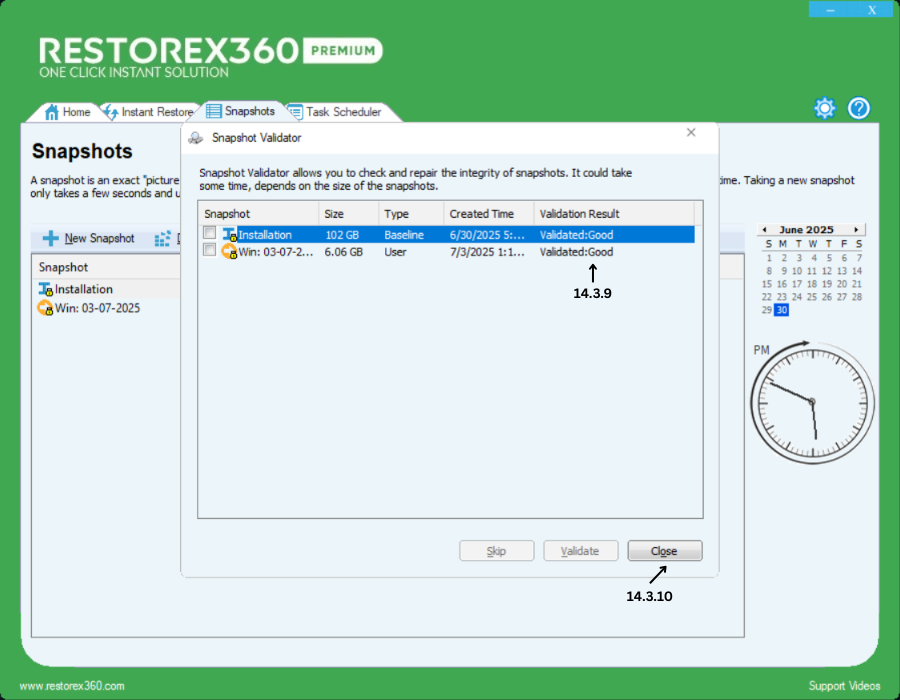Click the settings gear icon
Screen dimensions: 900x700
tap(824, 108)
